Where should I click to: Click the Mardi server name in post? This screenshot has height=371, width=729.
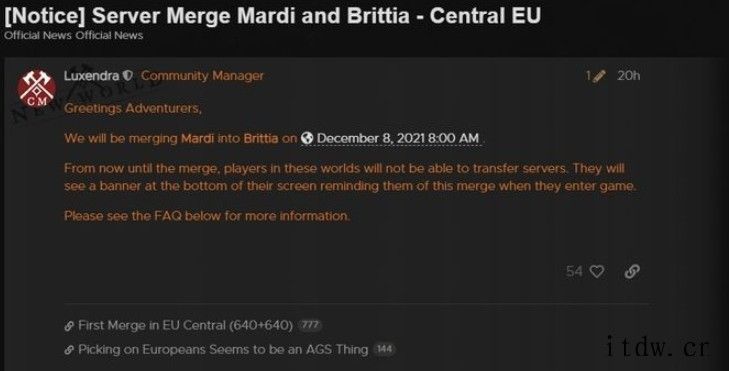[198, 138]
